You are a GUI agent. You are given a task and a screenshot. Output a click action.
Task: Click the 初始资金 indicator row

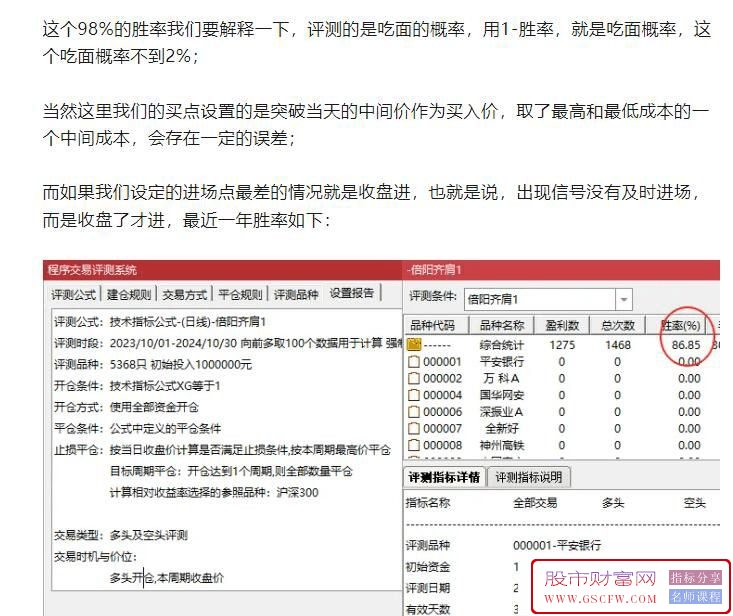pos(428,567)
